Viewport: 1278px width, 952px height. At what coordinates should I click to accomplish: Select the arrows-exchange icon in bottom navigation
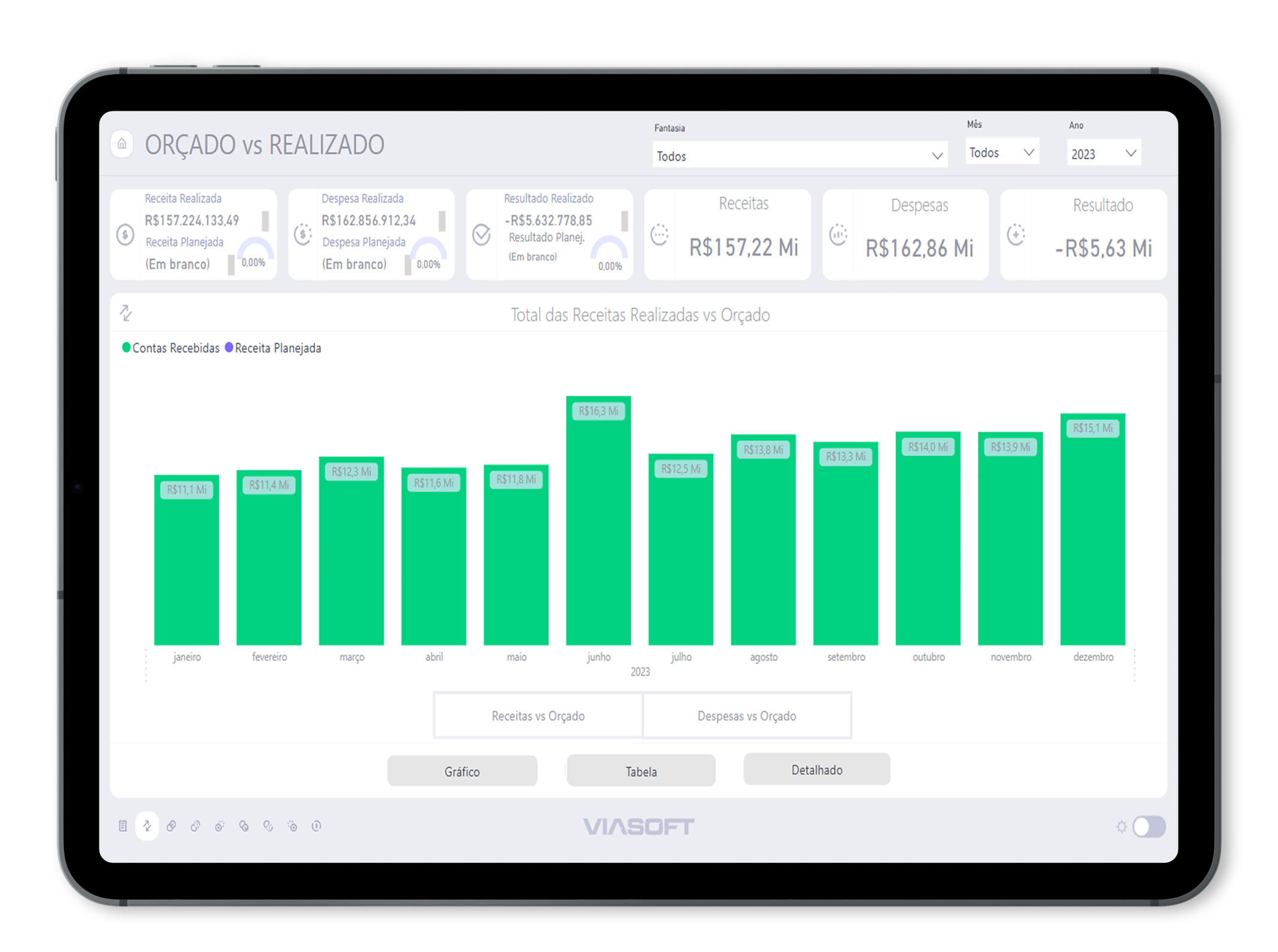pyautogui.click(x=147, y=826)
